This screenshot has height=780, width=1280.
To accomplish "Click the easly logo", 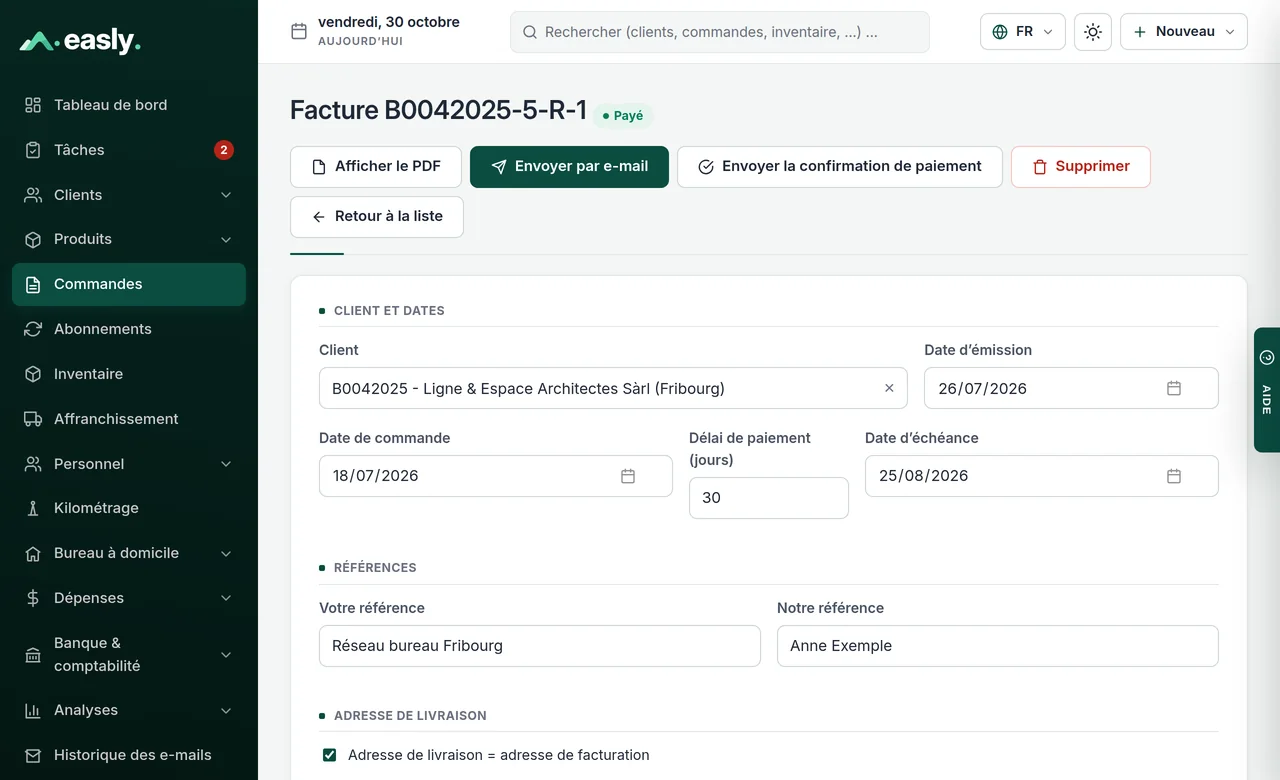I will pos(80,41).
